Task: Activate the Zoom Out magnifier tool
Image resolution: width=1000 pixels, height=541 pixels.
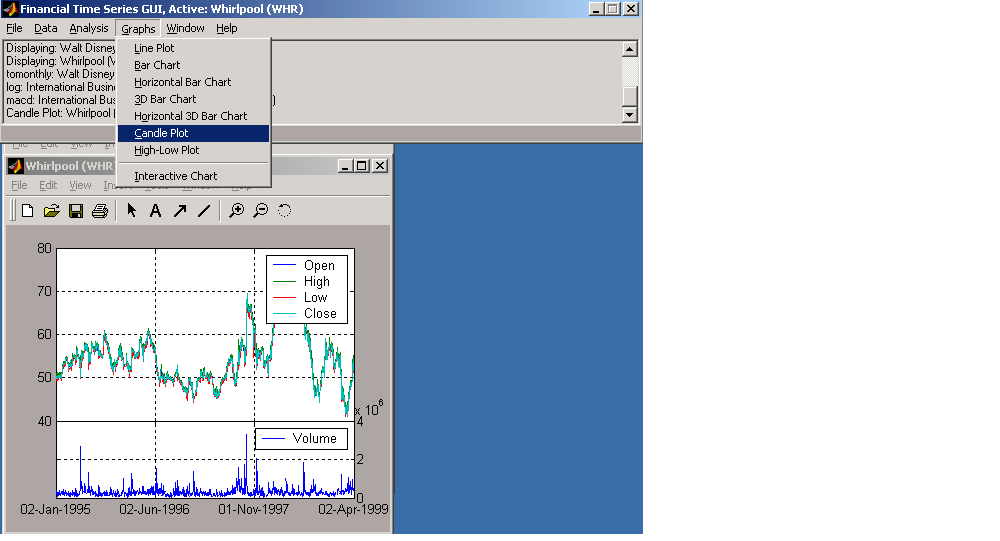Action: pyautogui.click(x=261, y=211)
